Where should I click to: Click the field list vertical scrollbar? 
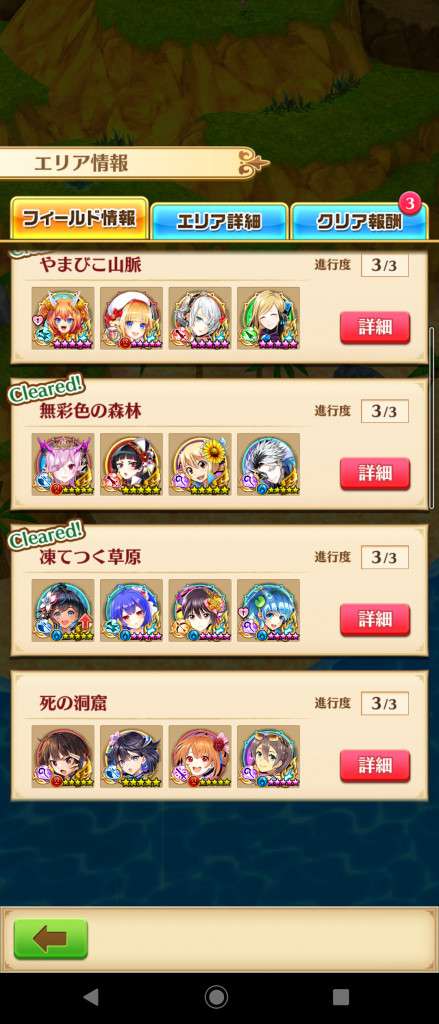(431, 419)
